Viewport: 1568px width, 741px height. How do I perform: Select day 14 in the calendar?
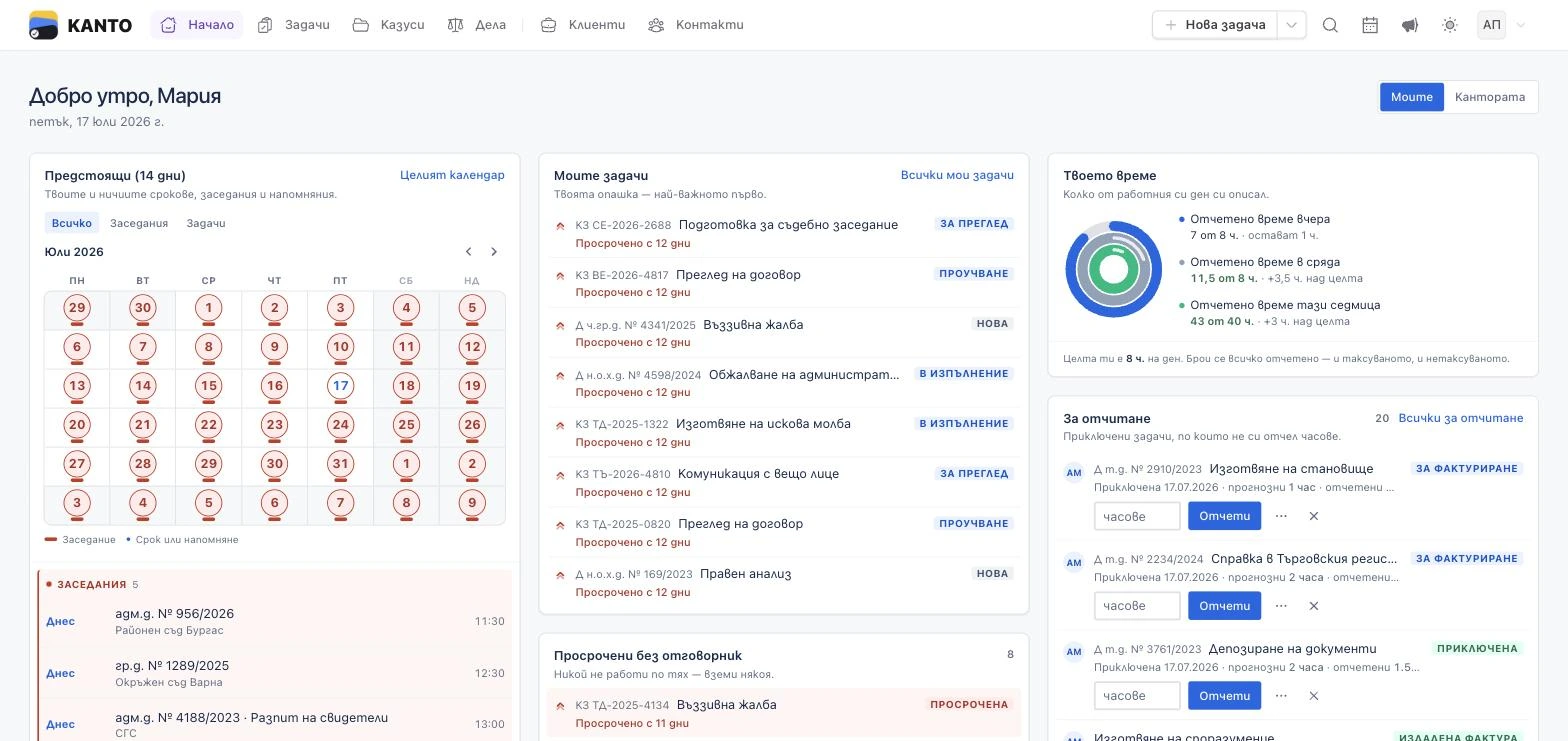(x=143, y=386)
